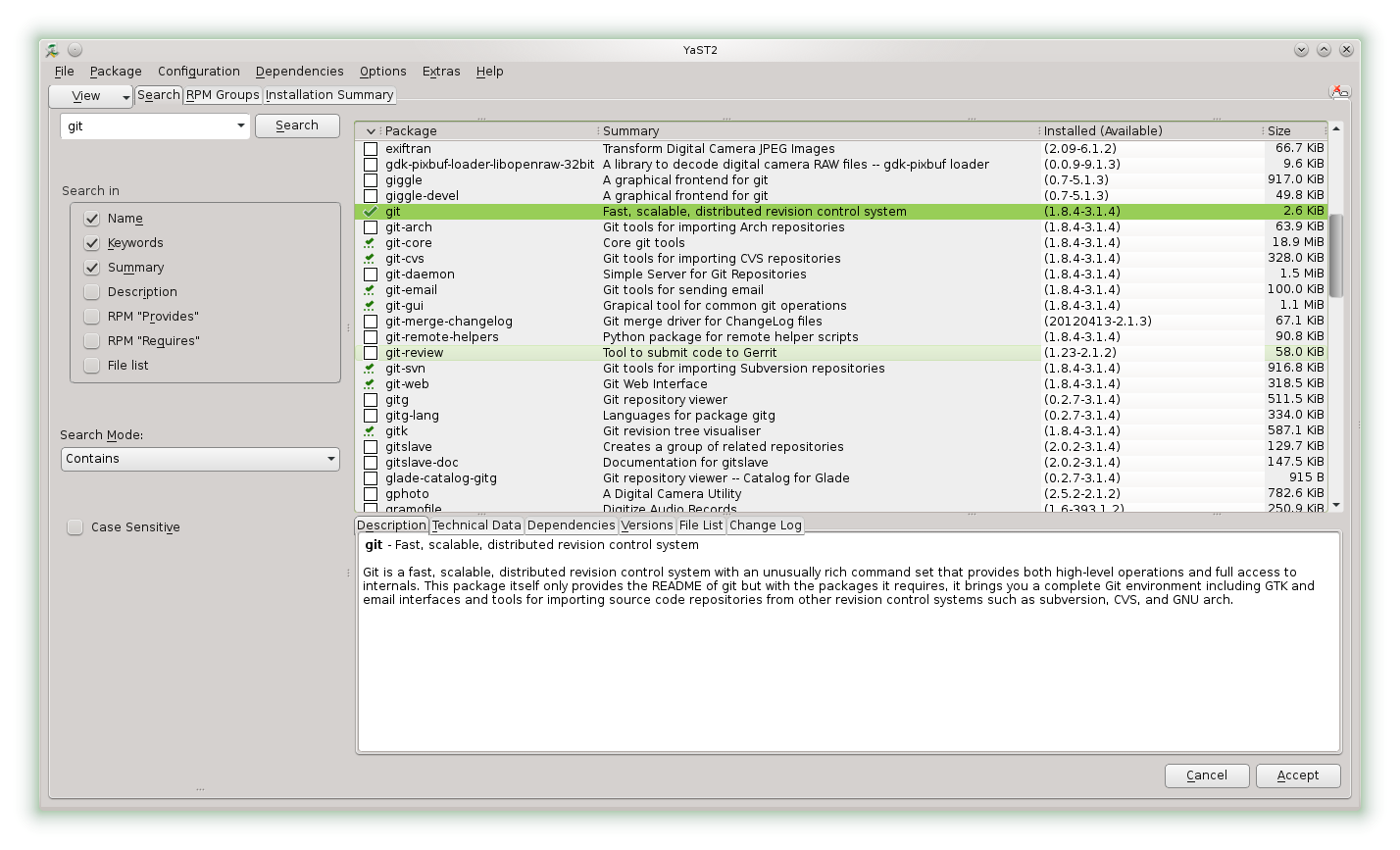1400x850 pixels.
Task: Select the gdk-pixbuf-loader-libopenraw-32bit package name
Action: coord(489,165)
